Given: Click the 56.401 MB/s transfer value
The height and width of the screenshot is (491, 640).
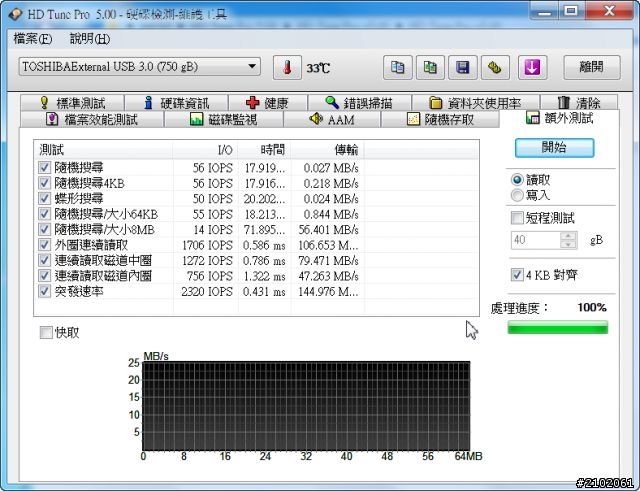Looking at the screenshot, I should [x=329, y=230].
